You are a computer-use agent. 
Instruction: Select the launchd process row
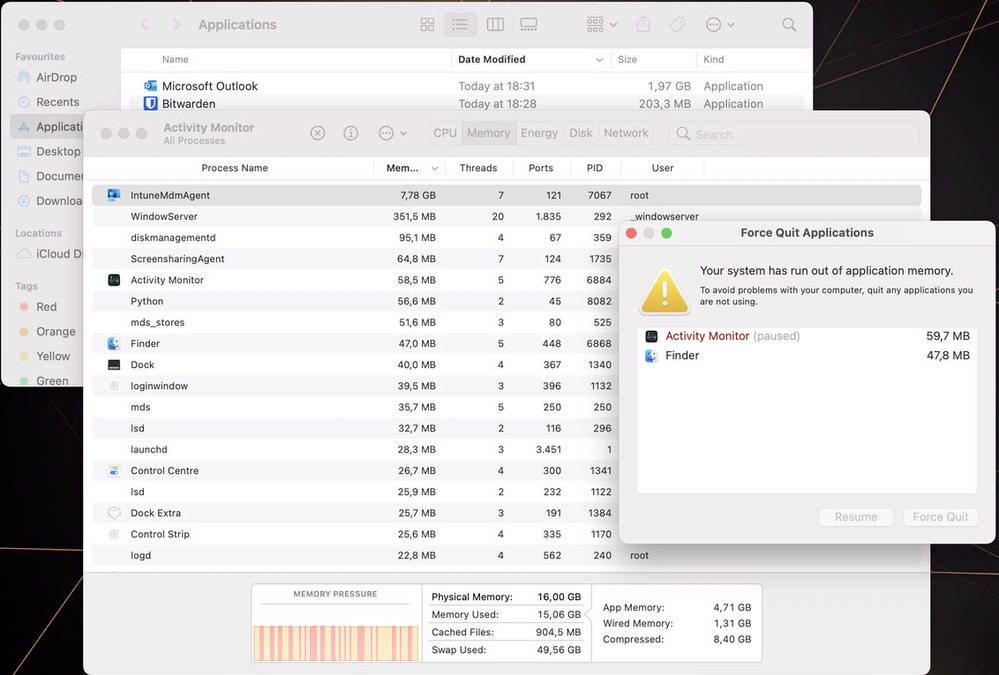[356, 449]
